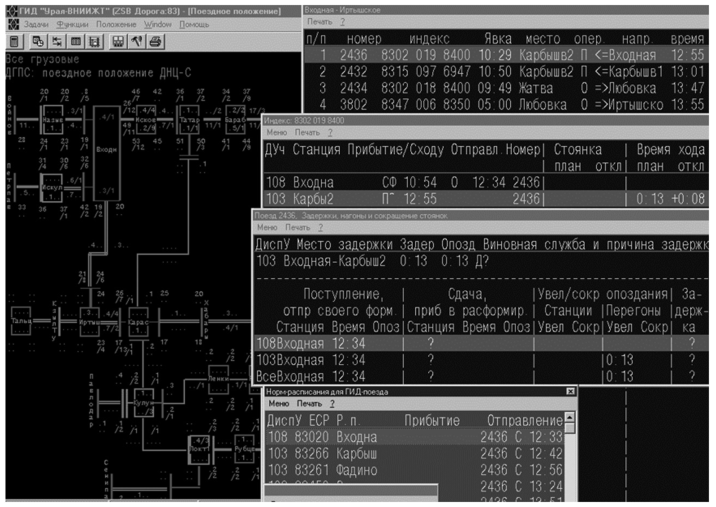Open Печать in the Входная - Иртышское window
Viewport: 716px width, 507px height.
[320, 20]
